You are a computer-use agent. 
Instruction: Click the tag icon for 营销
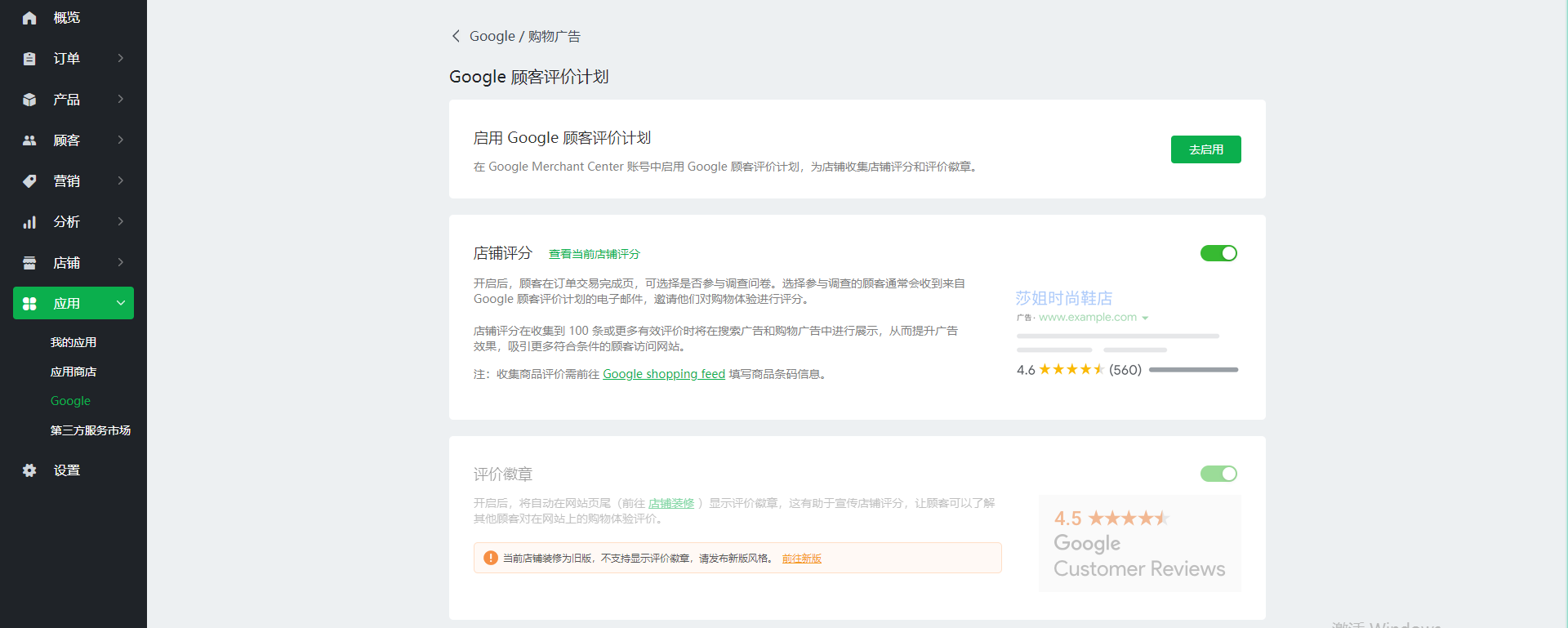click(x=29, y=181)
